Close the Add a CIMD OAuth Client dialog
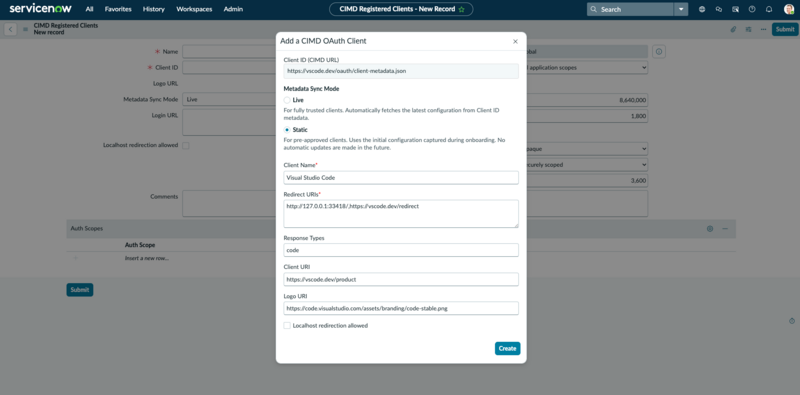Screen dimensions: 800x395 [x=515, y=41]
